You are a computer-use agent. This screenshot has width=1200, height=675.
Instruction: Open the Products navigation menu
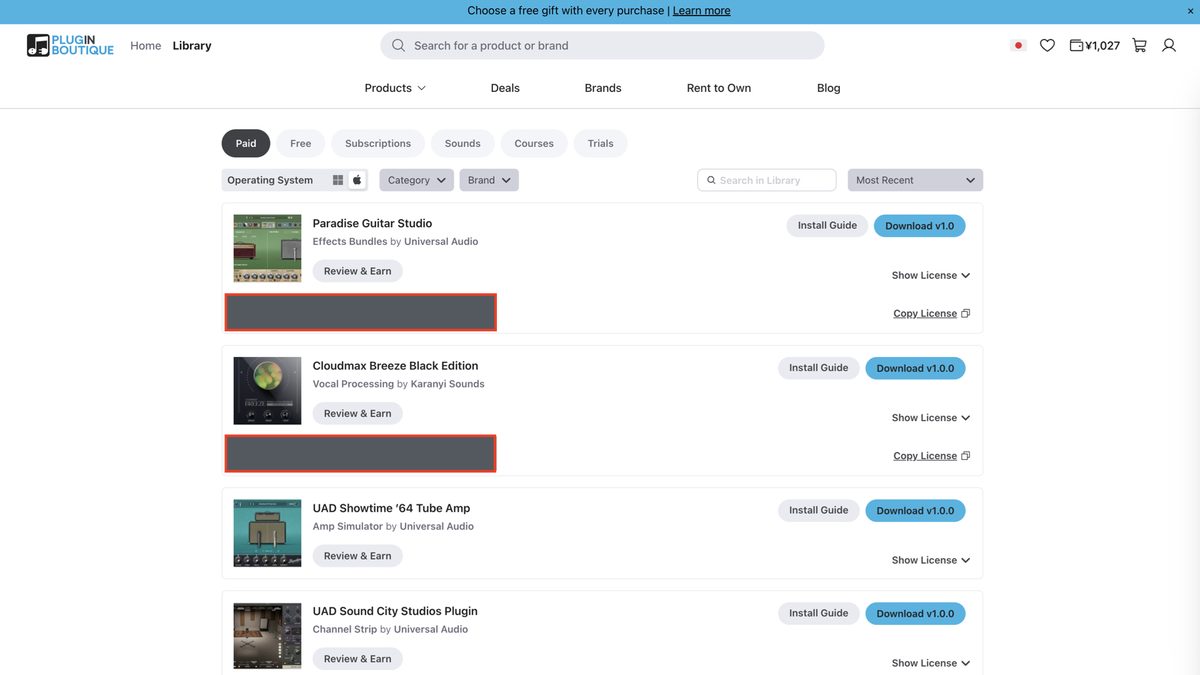click(x=395, y=88)
